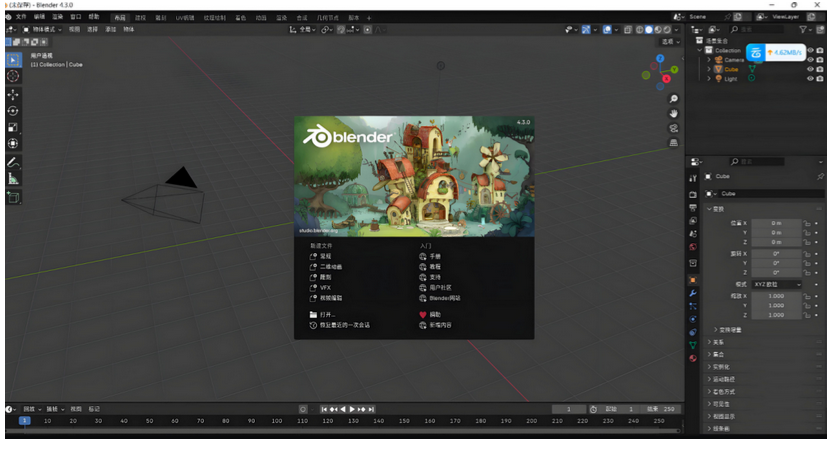Viewport: 835px width, 466px height.
Task: Toggle proportional editing in header
Action: (367, 30)
